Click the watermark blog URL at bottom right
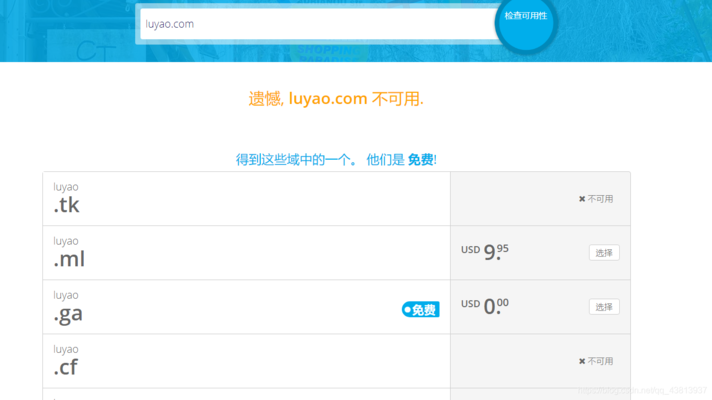This screenshot has width=712, height=400. click(x=642, y=390)
